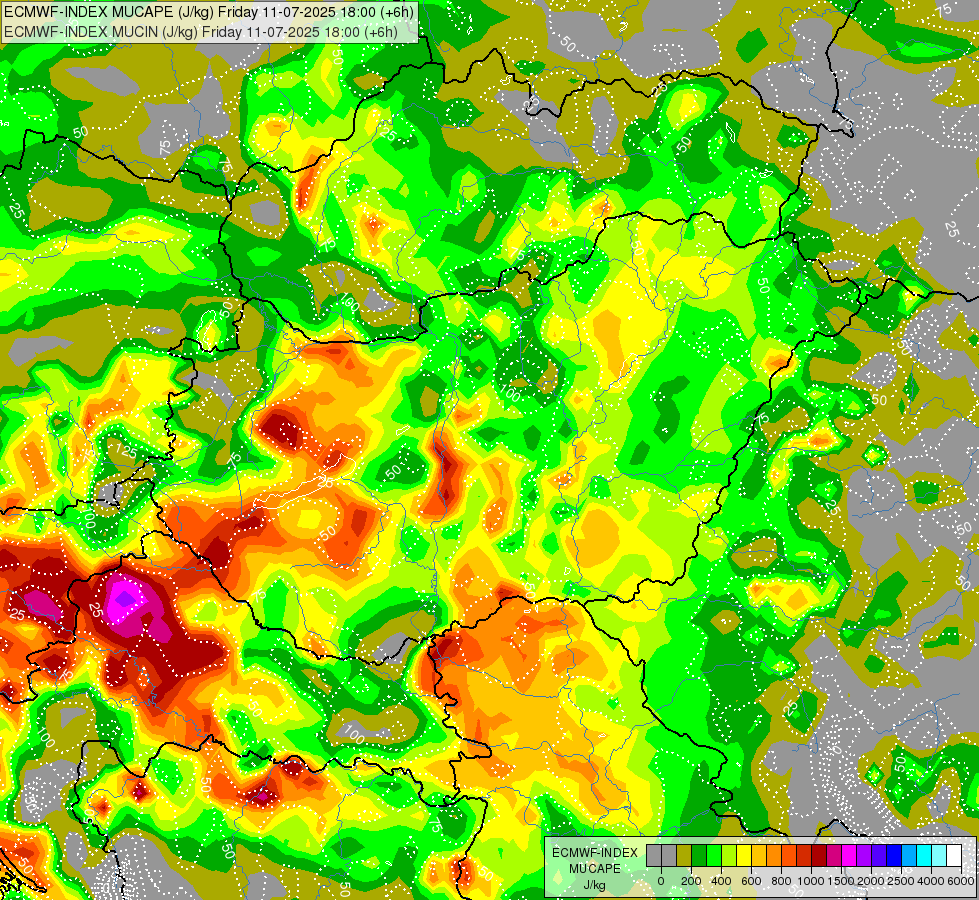
Task: Pick the sky blue legend swatch
Action: pyautogui.click(x=910, y=855)
